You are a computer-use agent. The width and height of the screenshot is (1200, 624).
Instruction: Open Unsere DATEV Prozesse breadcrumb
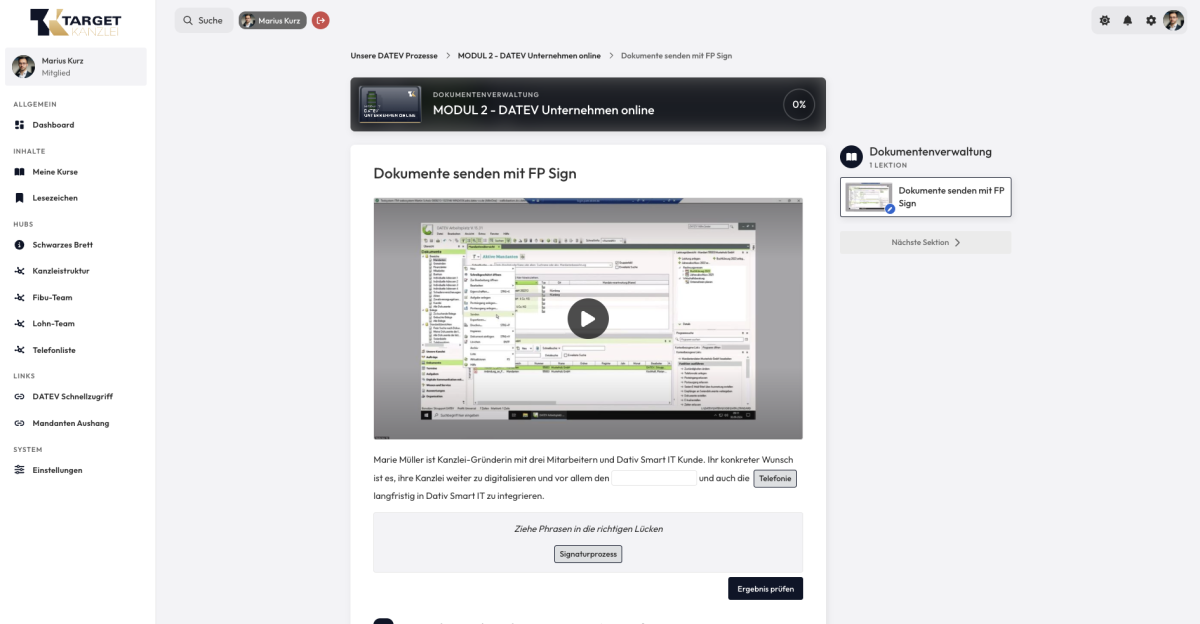click(394, 56)
